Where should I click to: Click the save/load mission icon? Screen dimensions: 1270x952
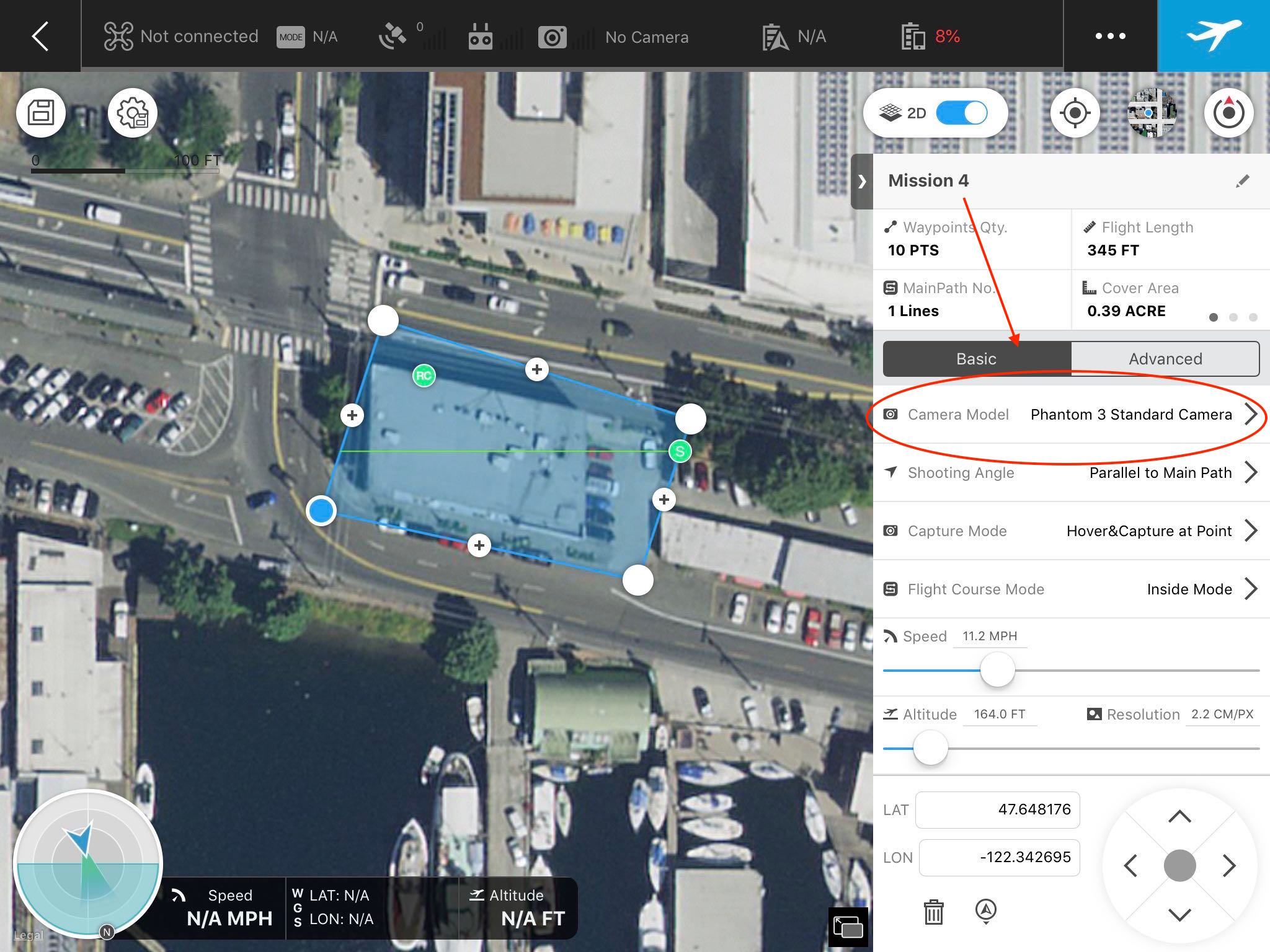coord(42,112)
